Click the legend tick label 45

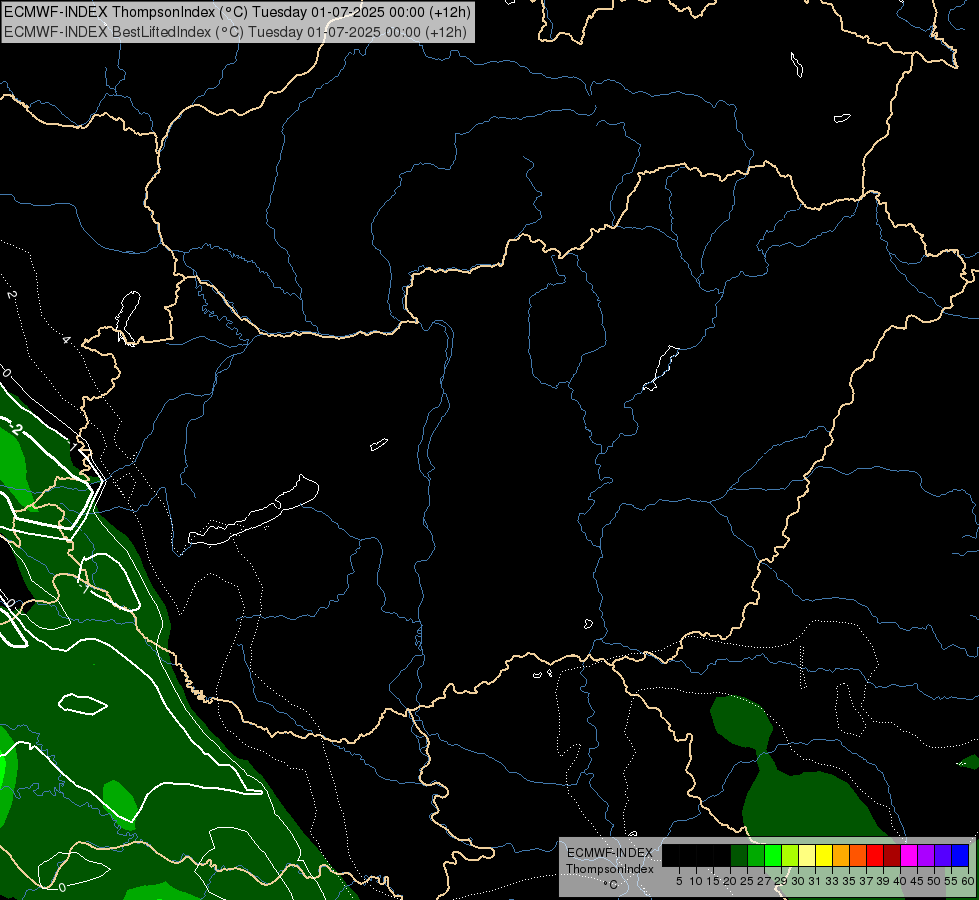click(x=917, y=881)
